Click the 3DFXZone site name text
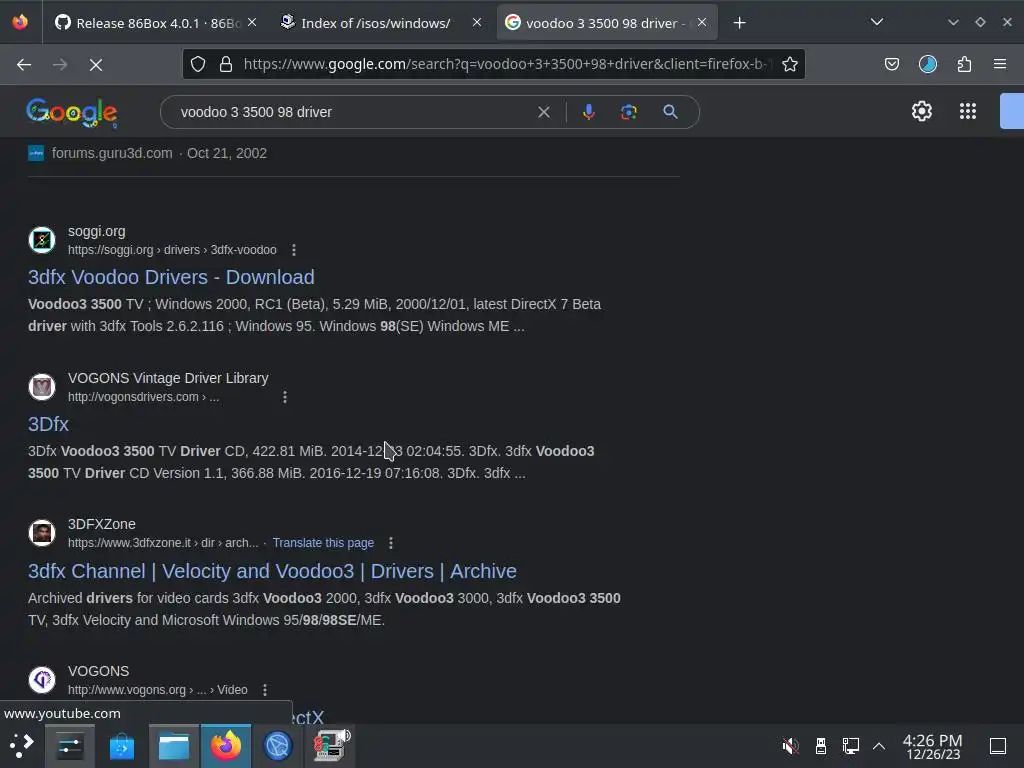 [x=102, y=524]
